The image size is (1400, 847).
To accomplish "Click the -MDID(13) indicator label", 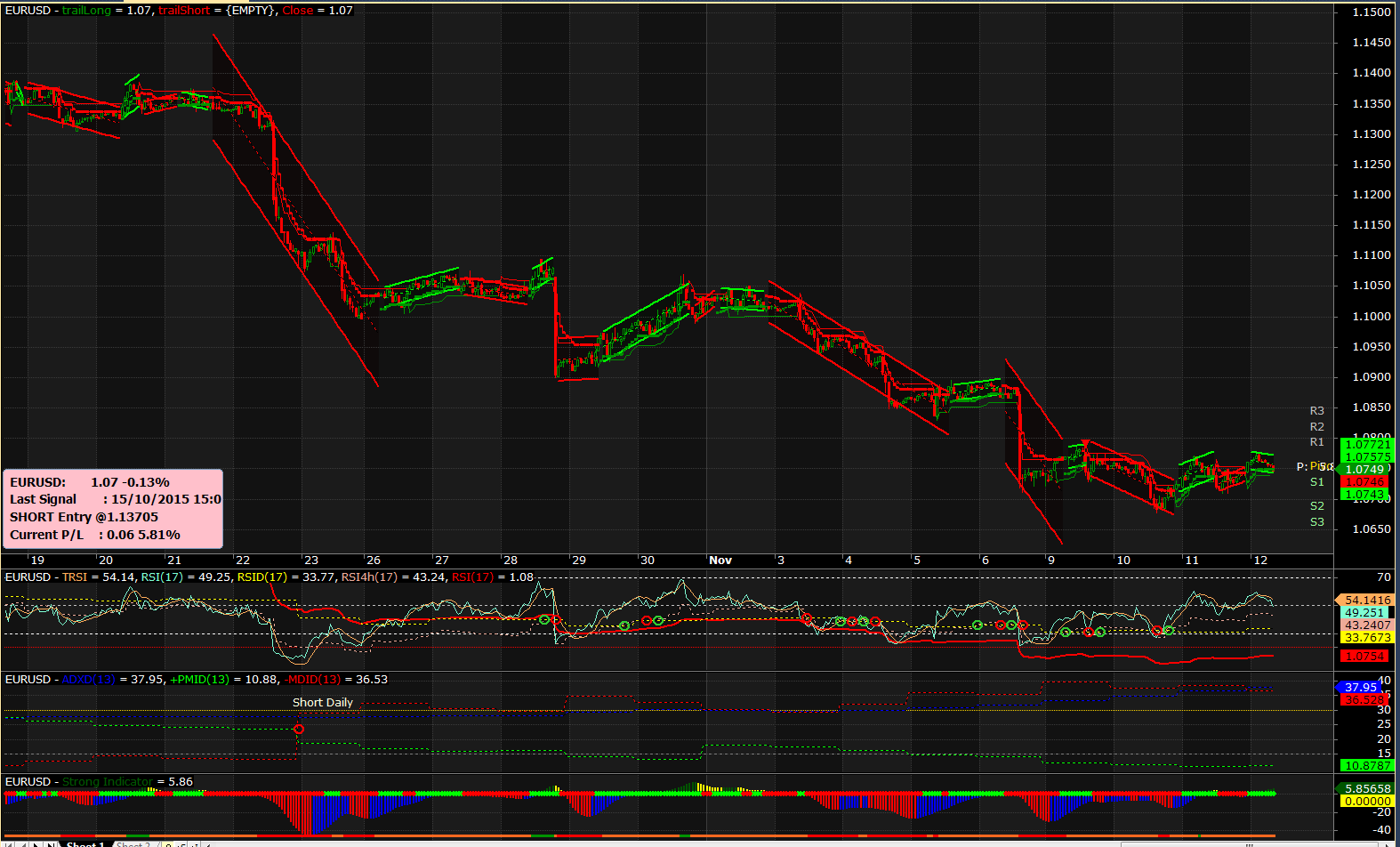I will pyautogui.click(x=312, y=679).
